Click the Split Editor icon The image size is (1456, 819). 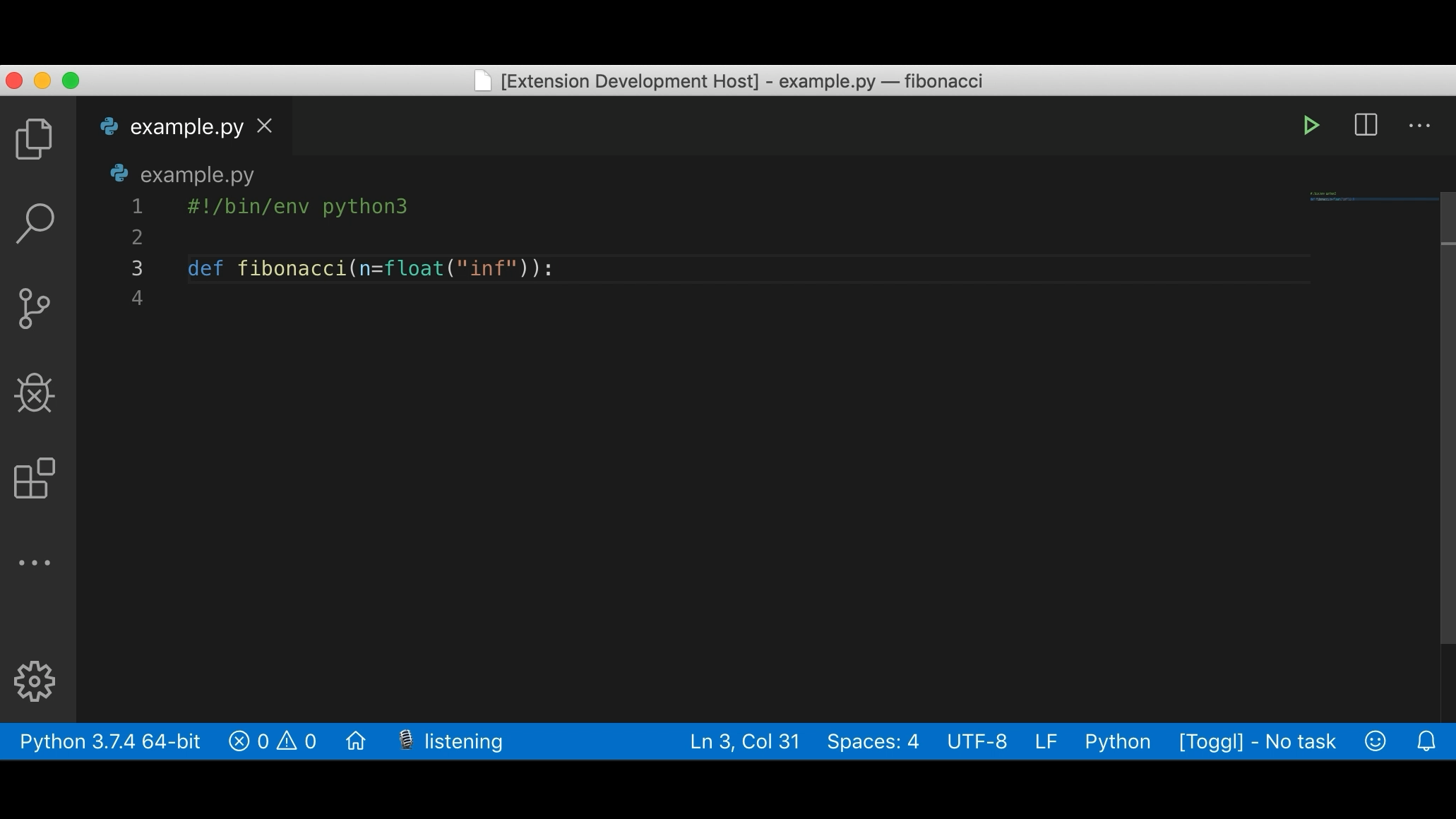[x=1366, y=126]
